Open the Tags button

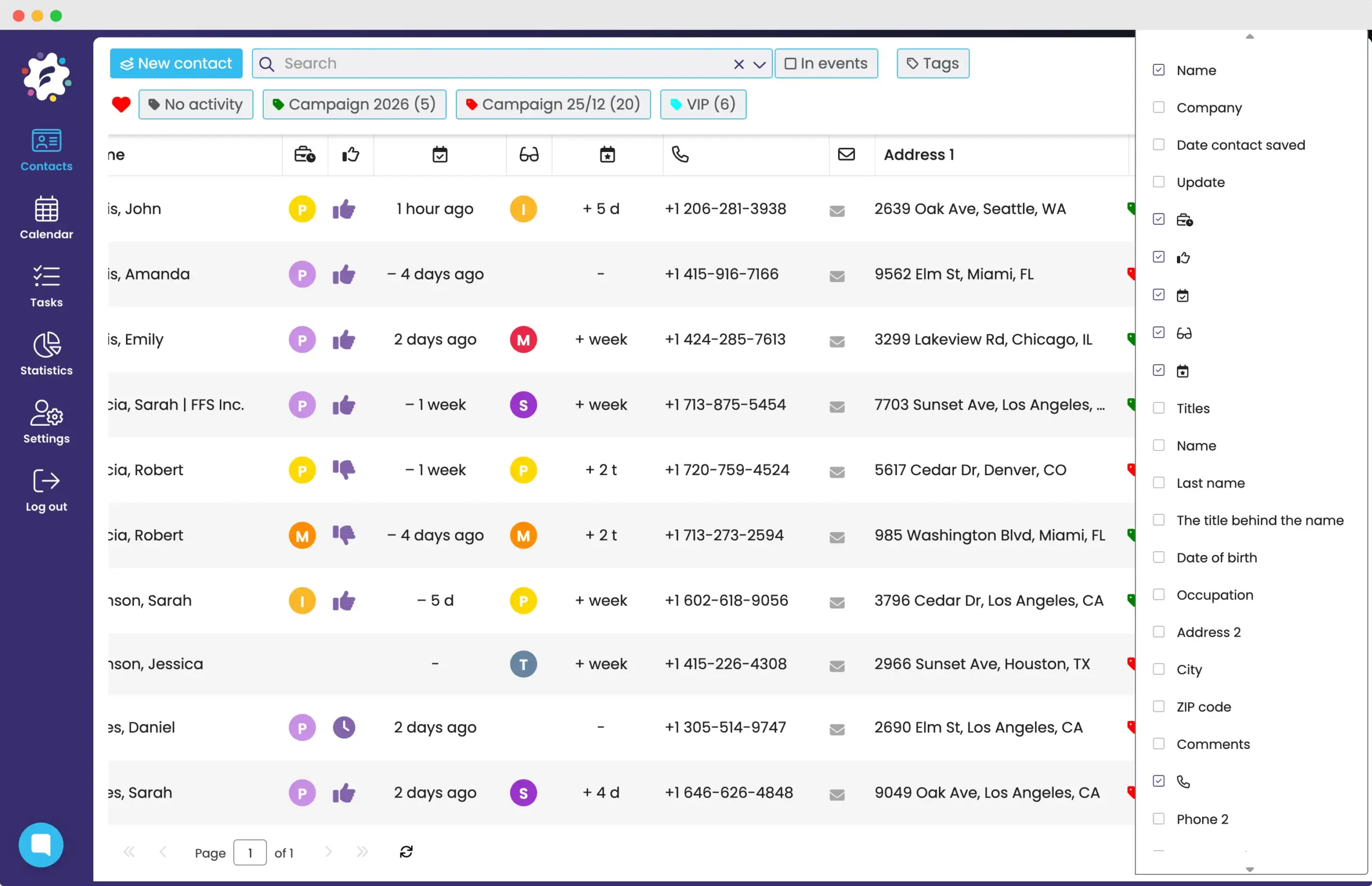pos(933,63)
